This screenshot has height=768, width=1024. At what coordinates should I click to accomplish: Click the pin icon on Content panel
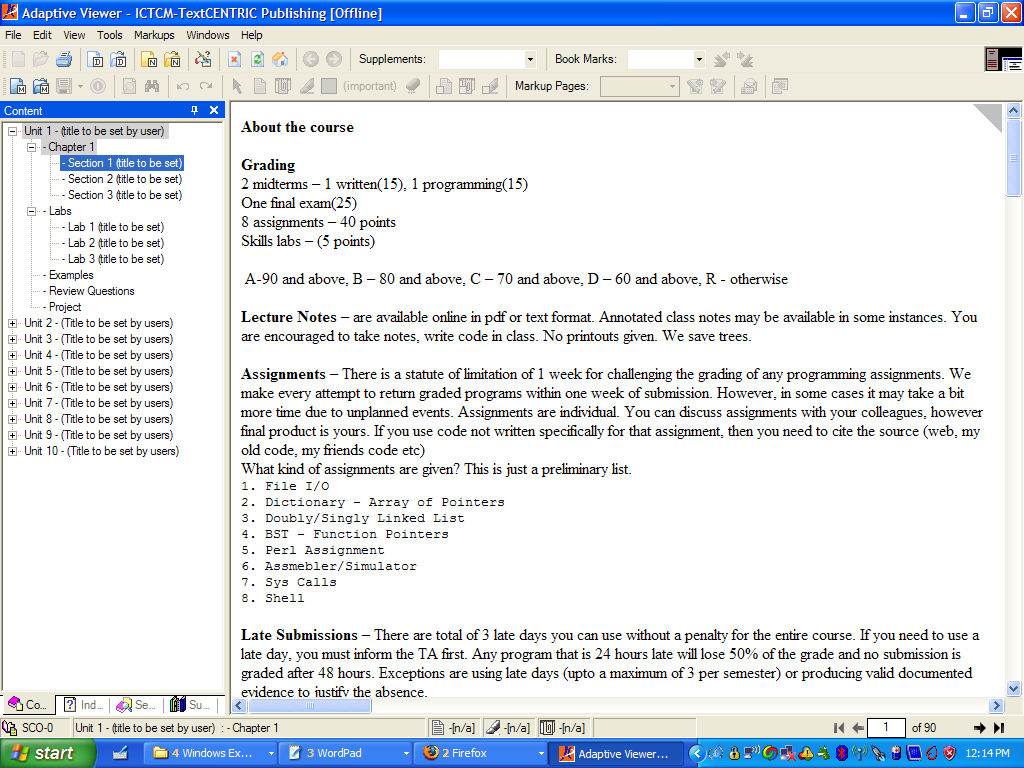(195, 110)
